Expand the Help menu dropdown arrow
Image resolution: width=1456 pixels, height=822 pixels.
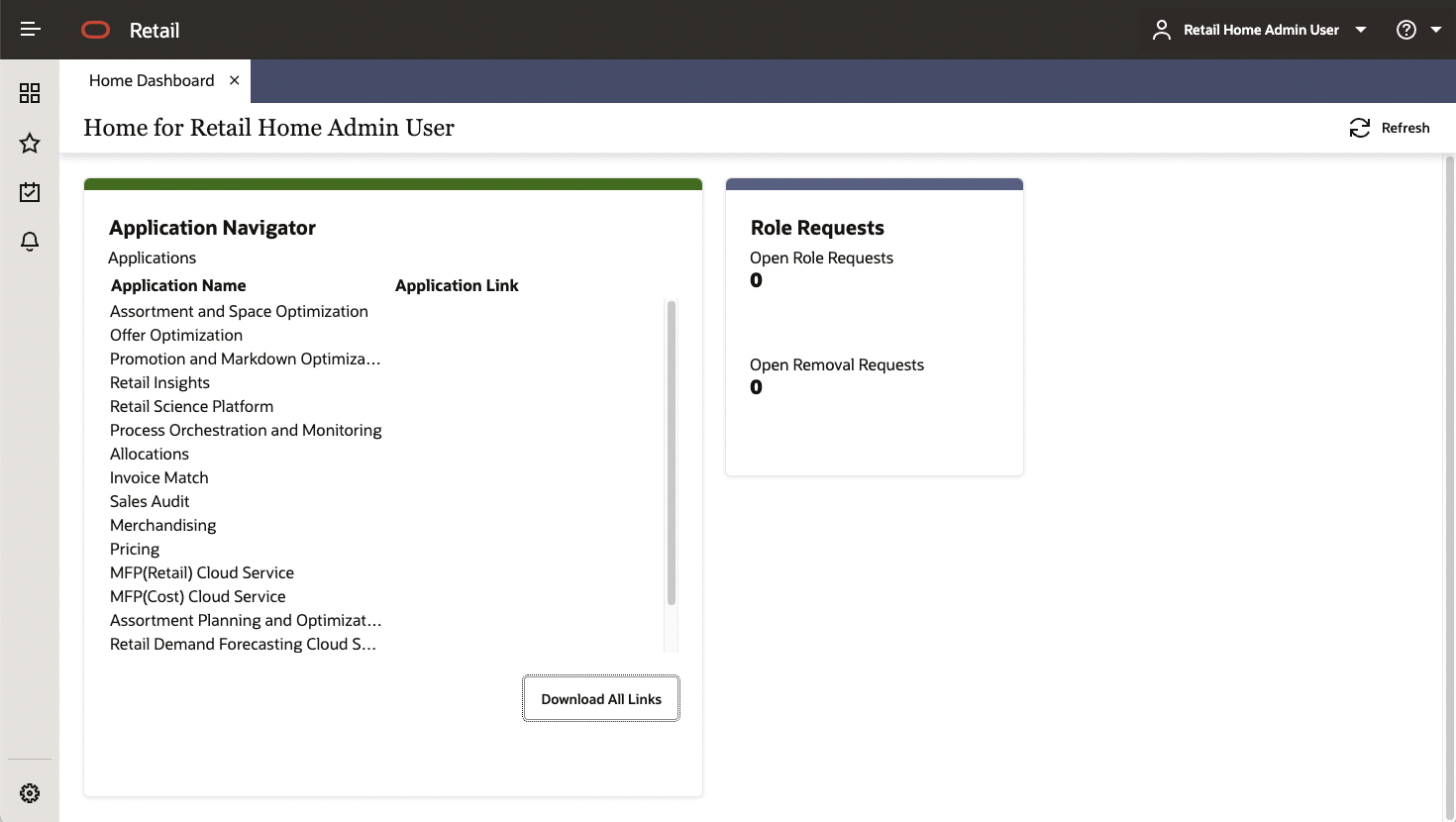[1436, 30]
